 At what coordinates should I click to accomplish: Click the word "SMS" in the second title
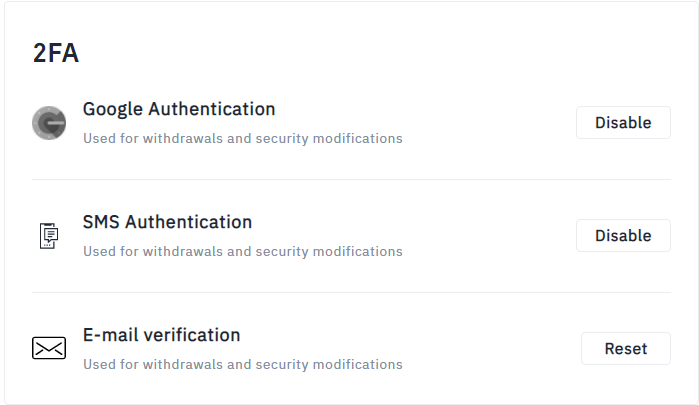pyautogui.click(x=101, y=222)
